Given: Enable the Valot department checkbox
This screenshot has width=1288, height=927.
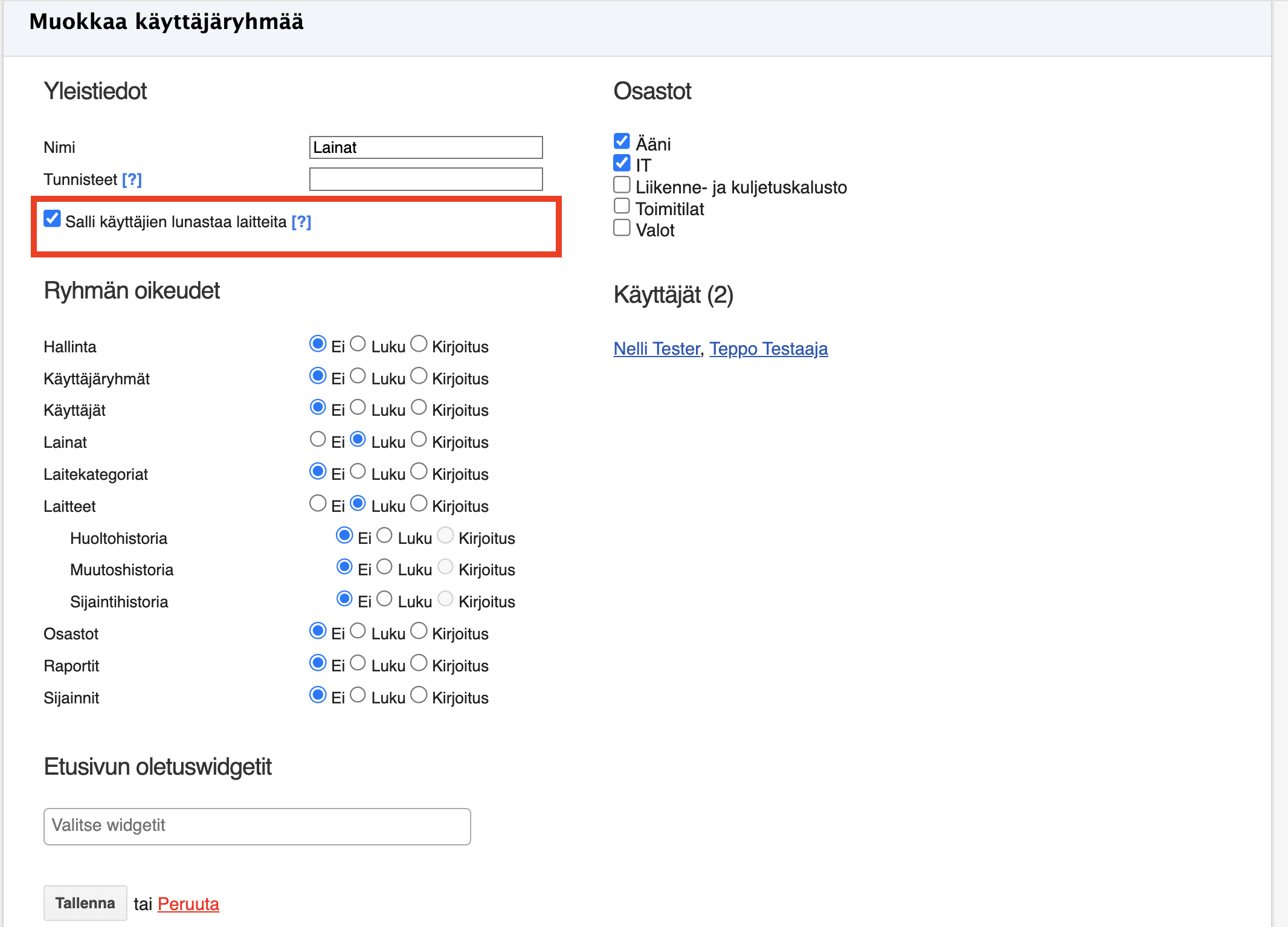Looking at the screenshot, I should [x=622, y=228].
